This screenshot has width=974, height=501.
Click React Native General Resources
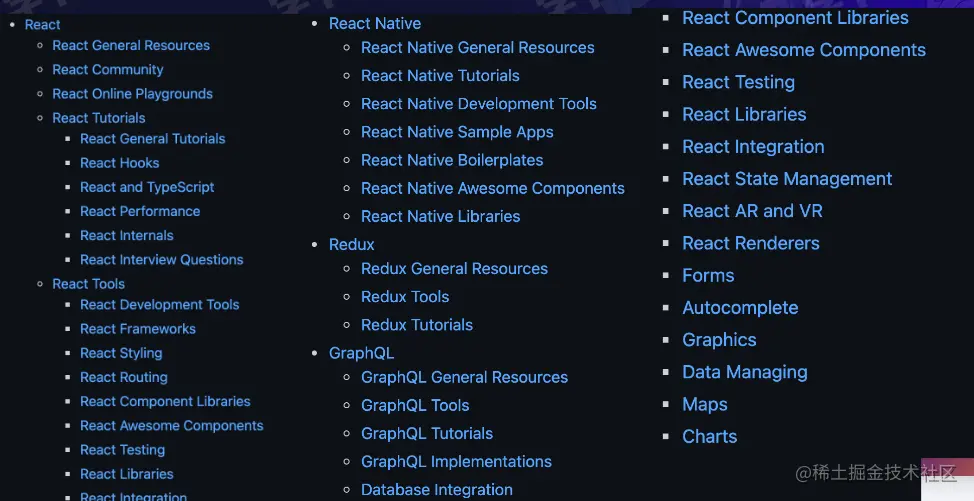[478, 48]
